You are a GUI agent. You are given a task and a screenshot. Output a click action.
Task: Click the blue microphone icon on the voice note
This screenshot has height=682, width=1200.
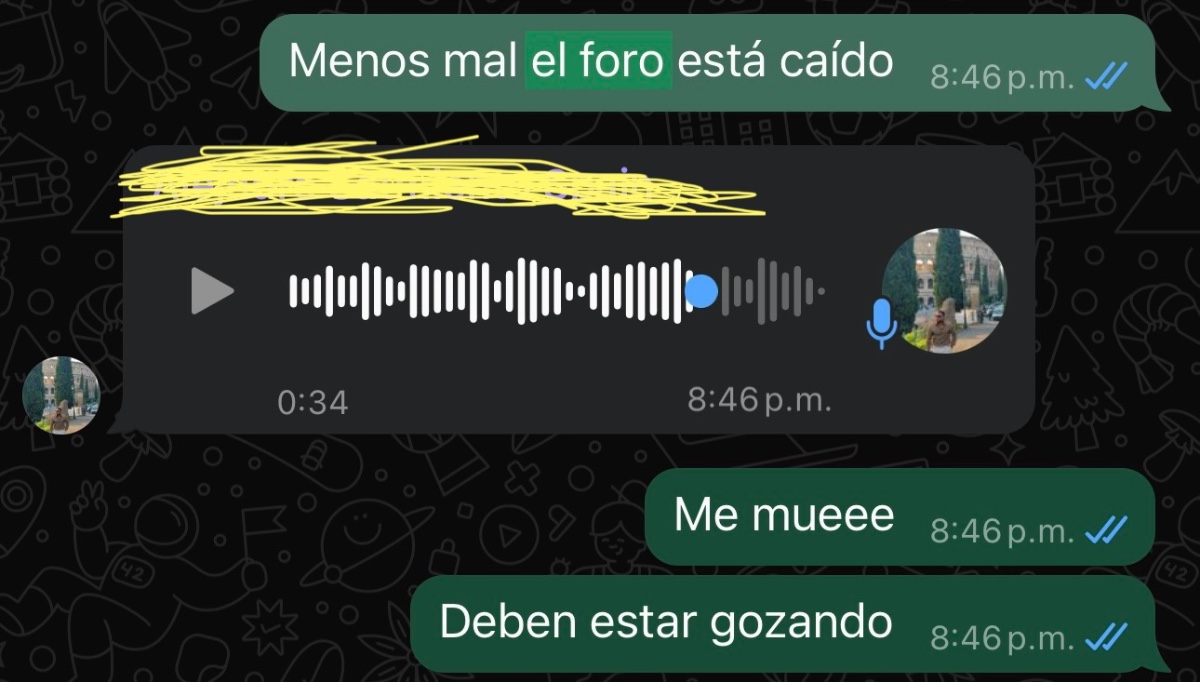[x=881, y=322]
